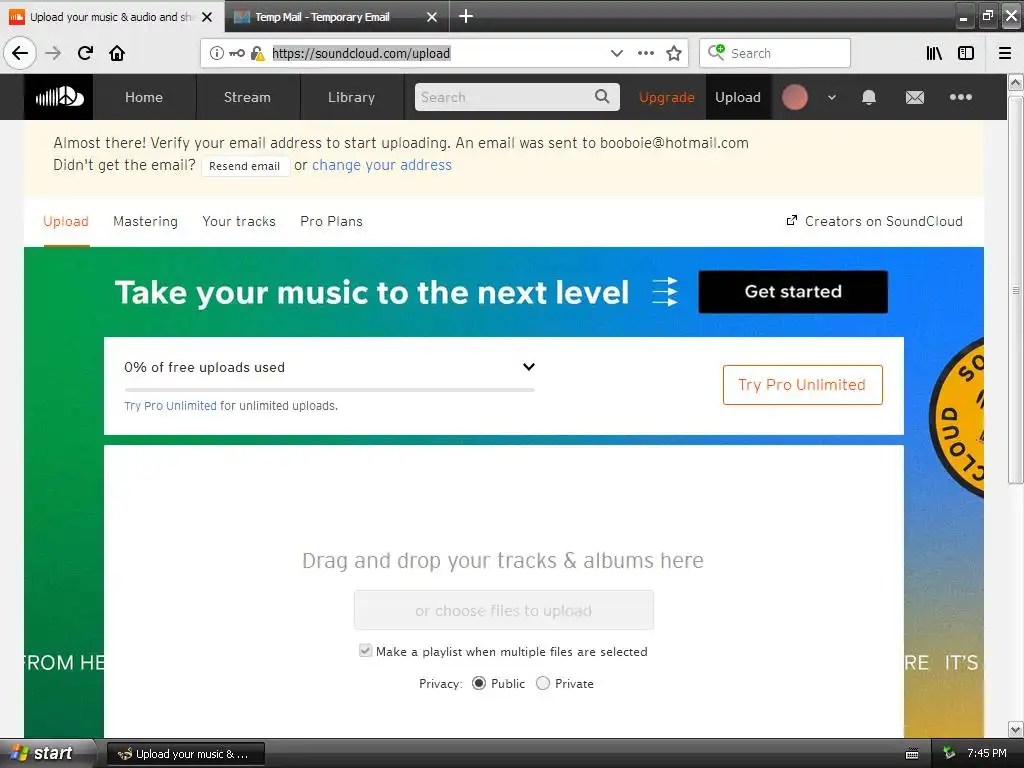1024x768 pixels.
Task: Select the Public privacy radio button
Action: (479, 683)
